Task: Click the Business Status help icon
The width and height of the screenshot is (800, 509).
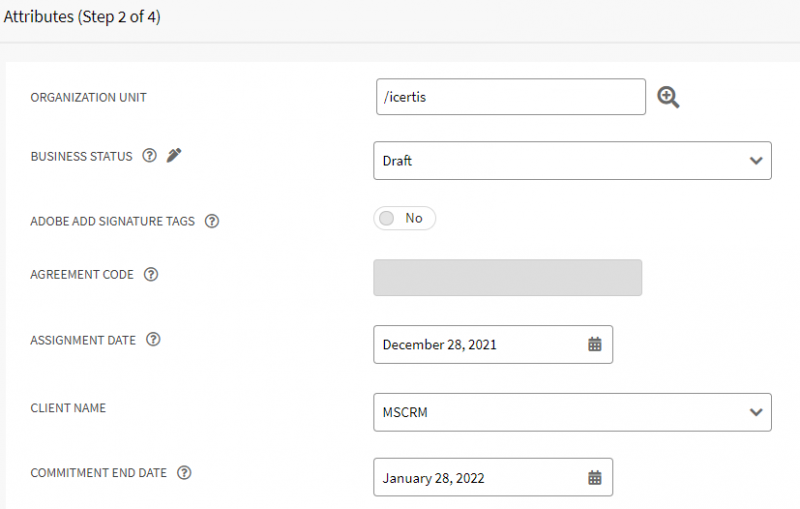Action: 149,156
